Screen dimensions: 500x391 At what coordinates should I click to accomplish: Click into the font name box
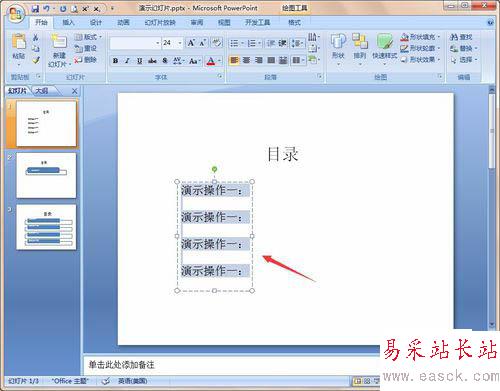pos(133,43)
